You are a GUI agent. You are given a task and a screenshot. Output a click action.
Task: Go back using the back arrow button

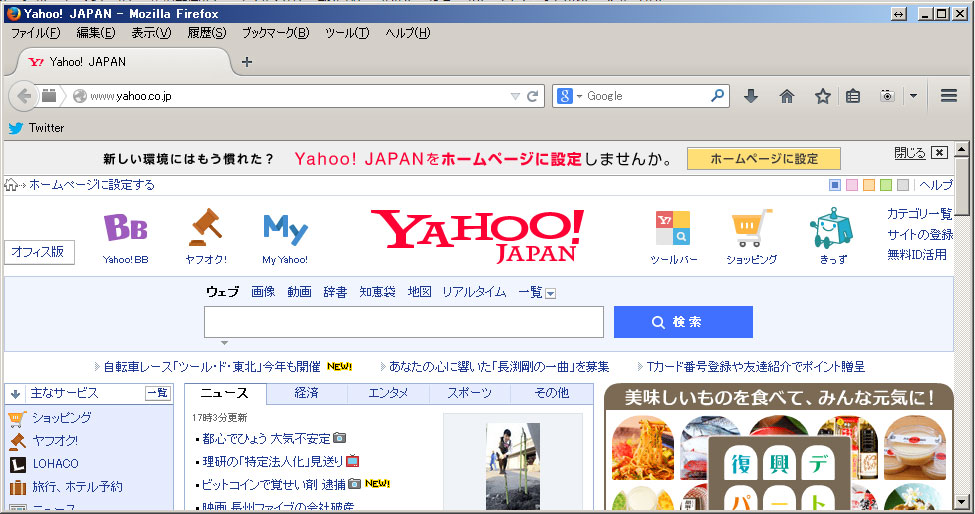24,96
